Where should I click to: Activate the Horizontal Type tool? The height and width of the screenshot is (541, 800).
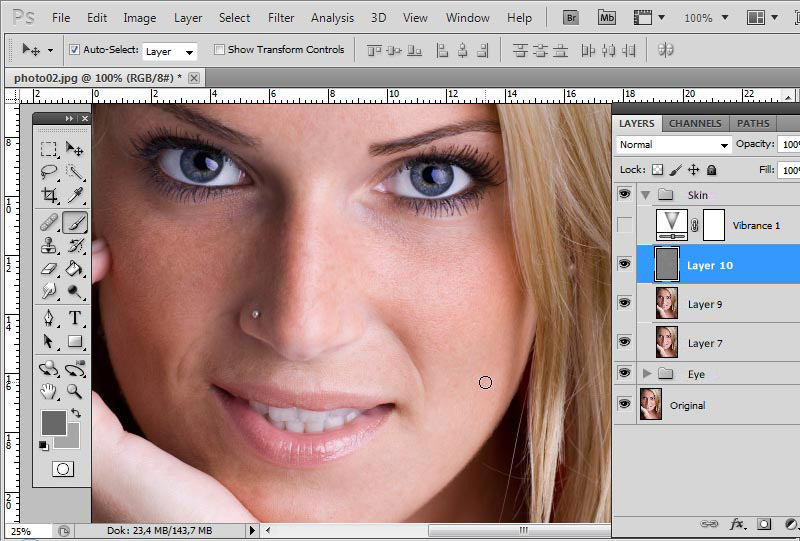point(75,318)
